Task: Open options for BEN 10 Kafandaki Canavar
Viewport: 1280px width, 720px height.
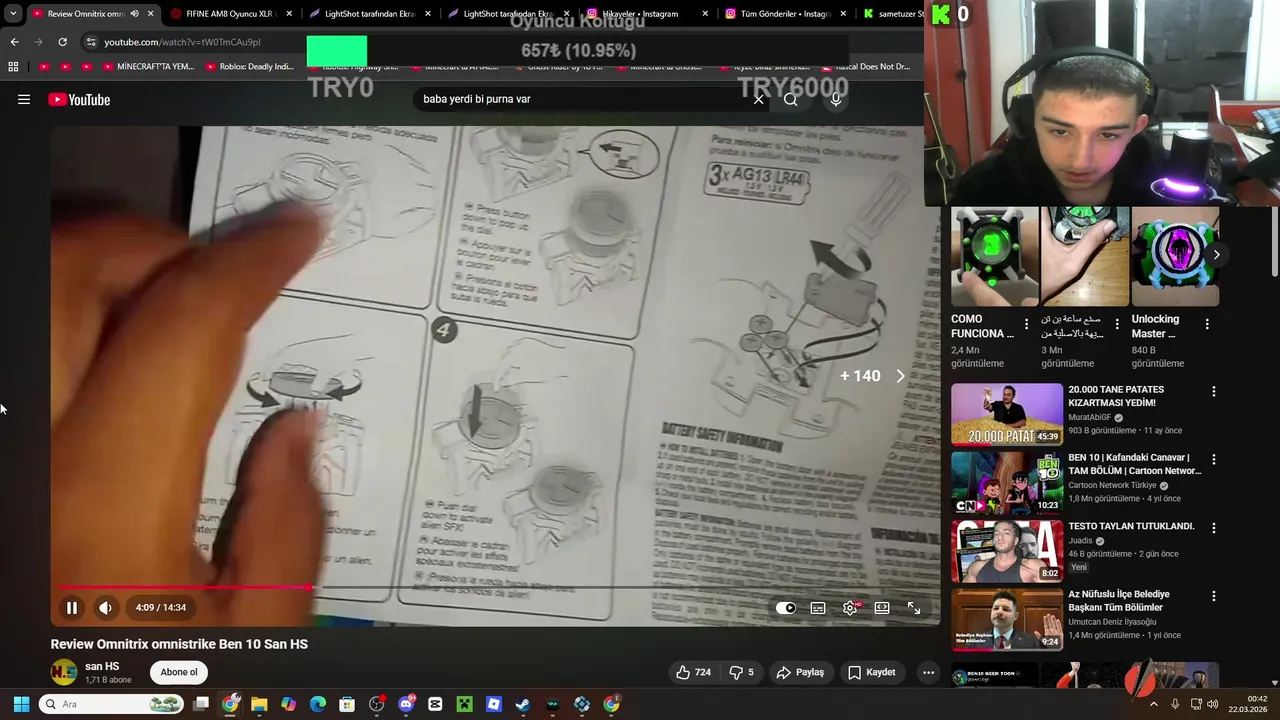Action: [1213, 460]
